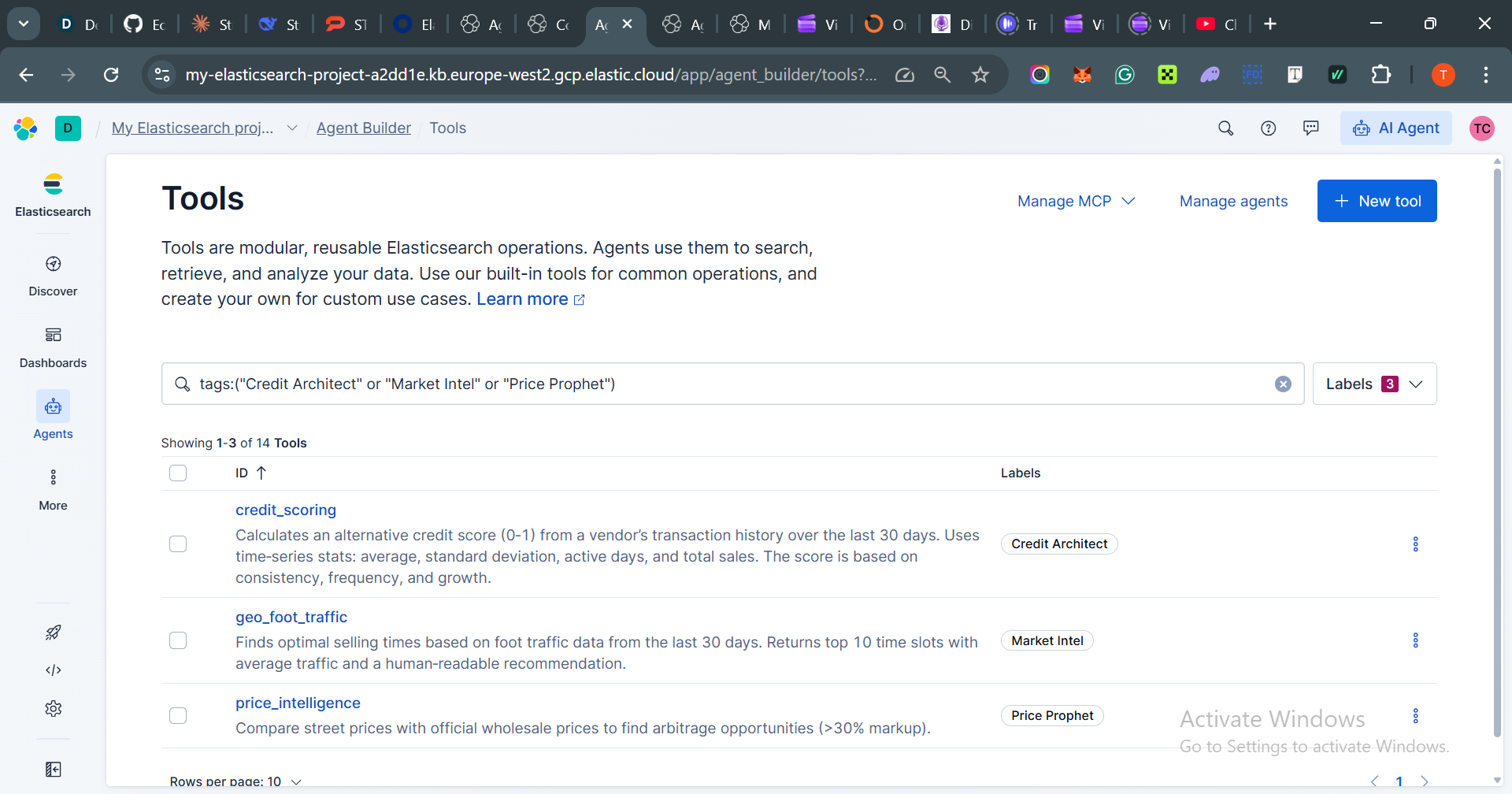Viewport: 1512px width, 794px height.
Task: Click the Credit Architect label badge
Action: click(x=1059, y=544)
